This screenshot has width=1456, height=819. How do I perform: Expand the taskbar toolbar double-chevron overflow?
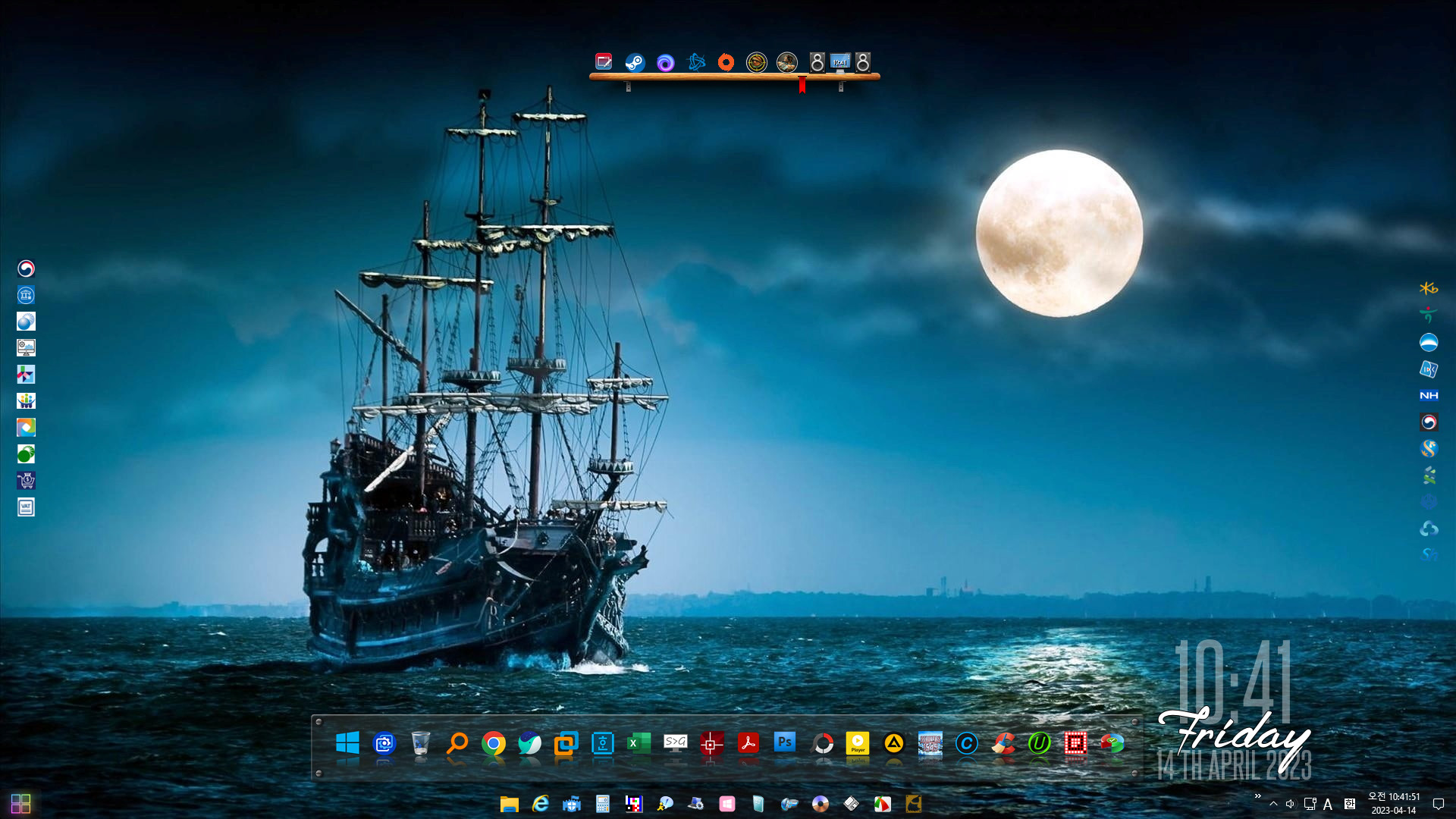pyautogui.click(x=1257, y=795)
